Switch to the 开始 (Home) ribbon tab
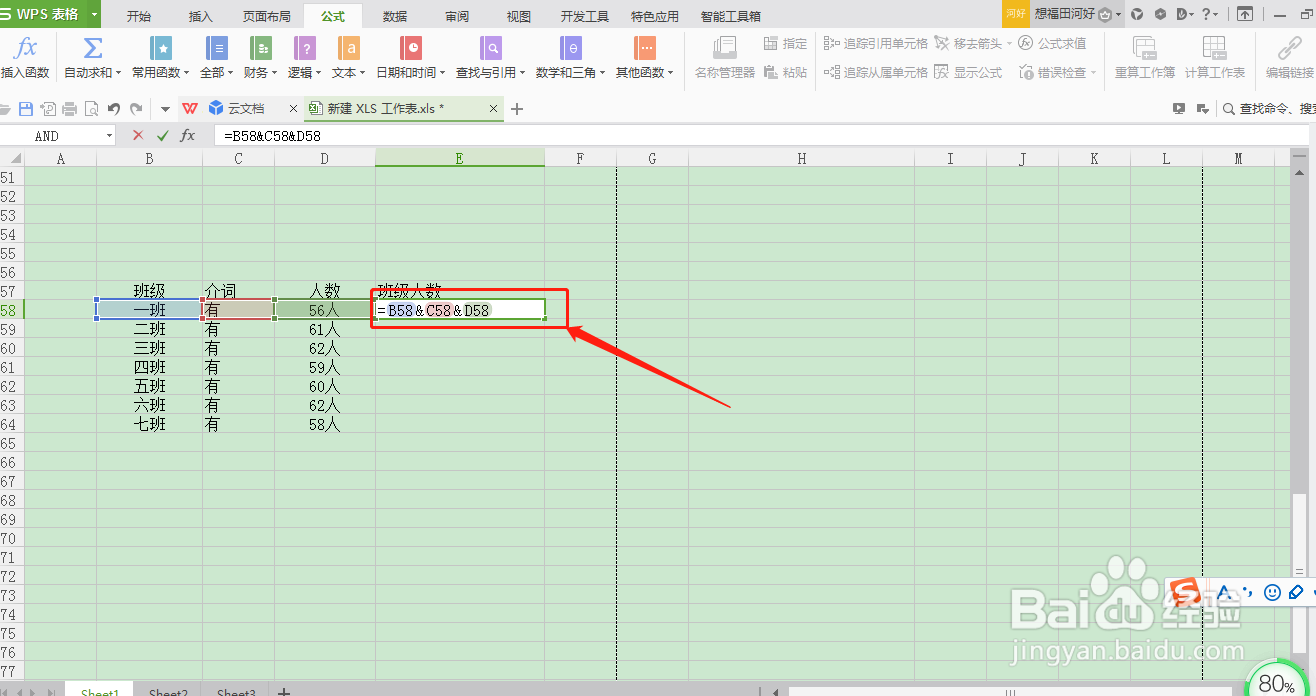The width and height of the screenshot is (1316, 696). (139, 17)
